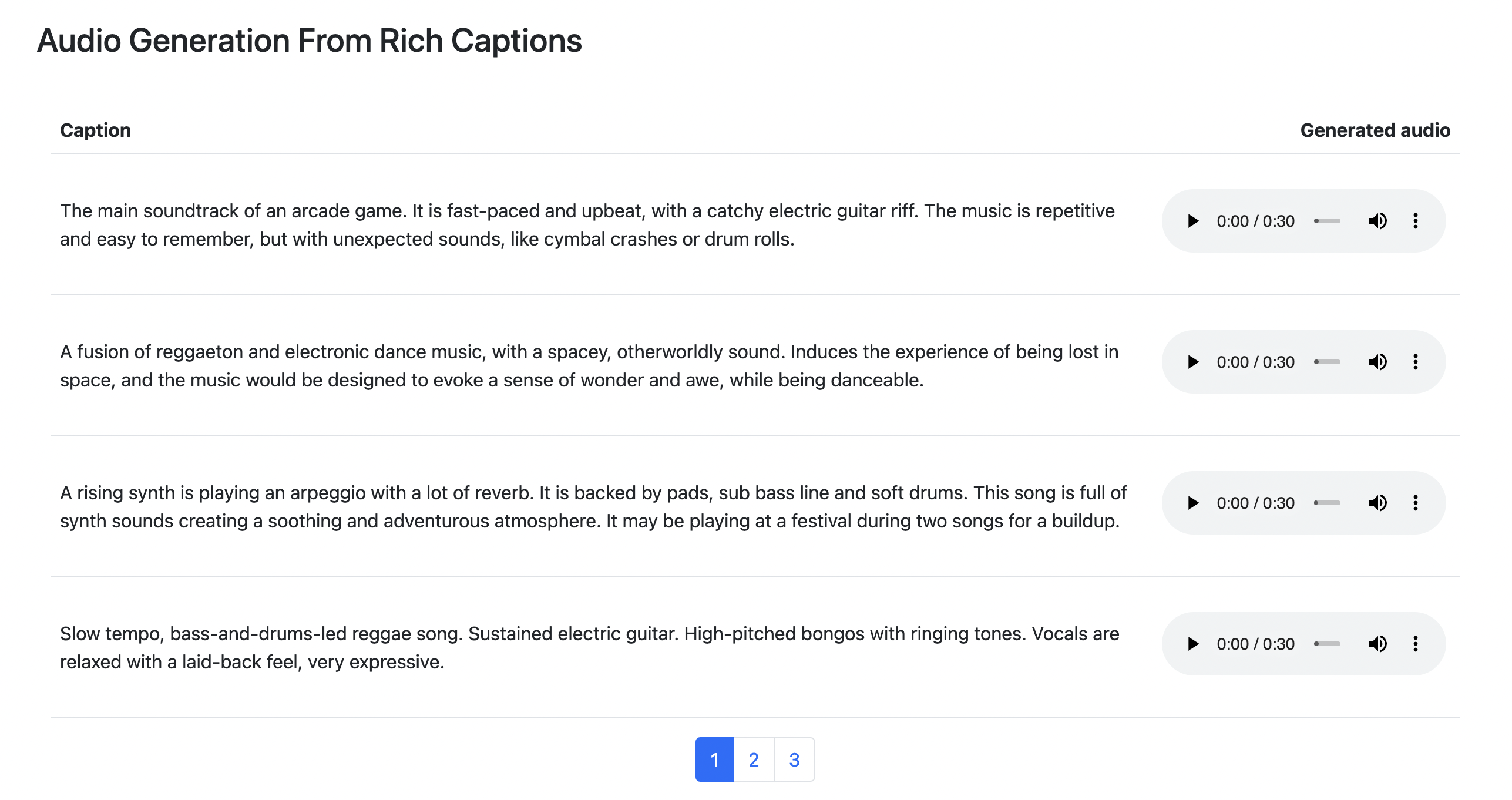
Task: Mute the rising synth arpeggio player
Action: (x=1377, y=503)
